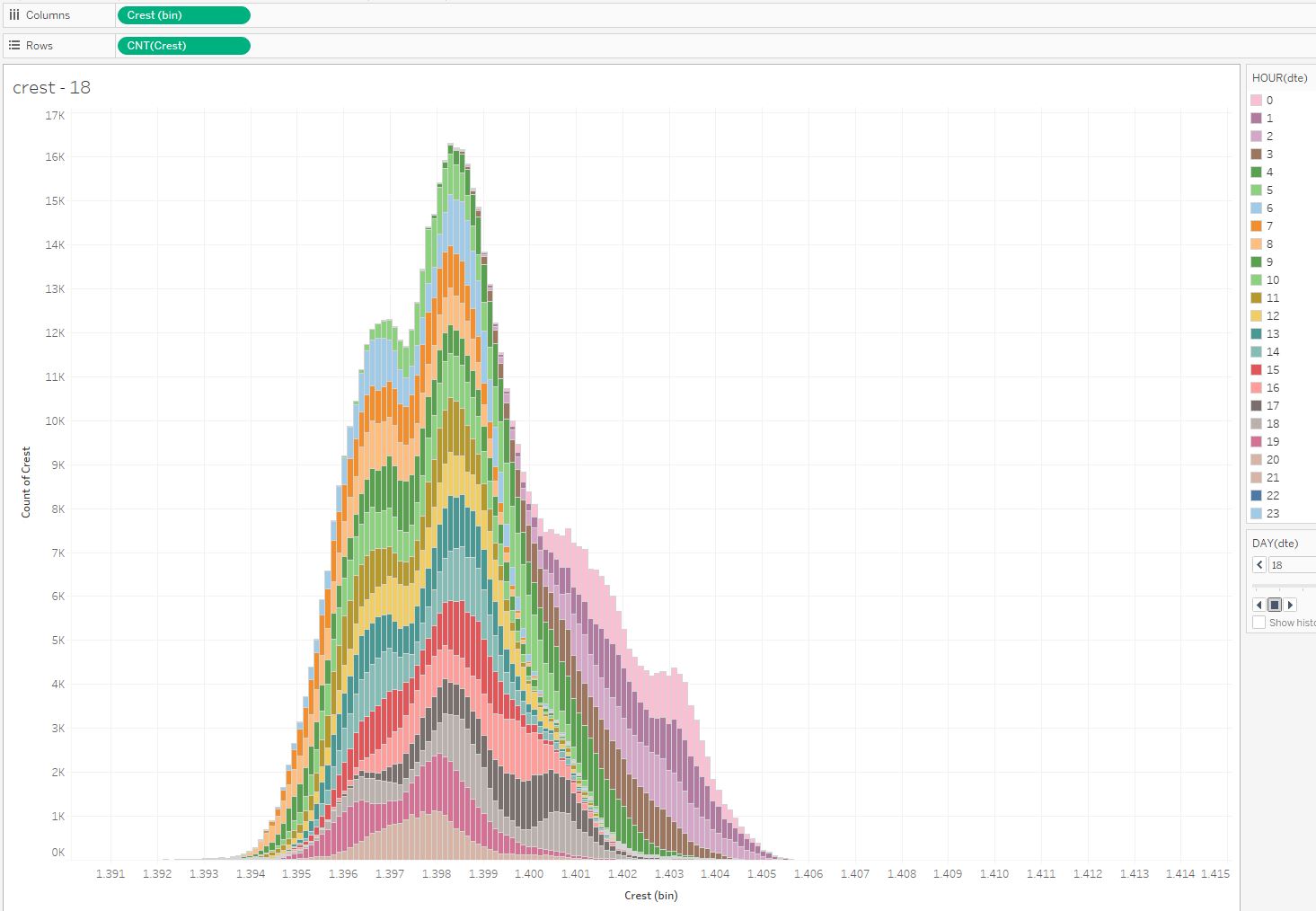Select hour 7 orange legend swatch
Screen dimensions: 1316x911
(1256, 226)
